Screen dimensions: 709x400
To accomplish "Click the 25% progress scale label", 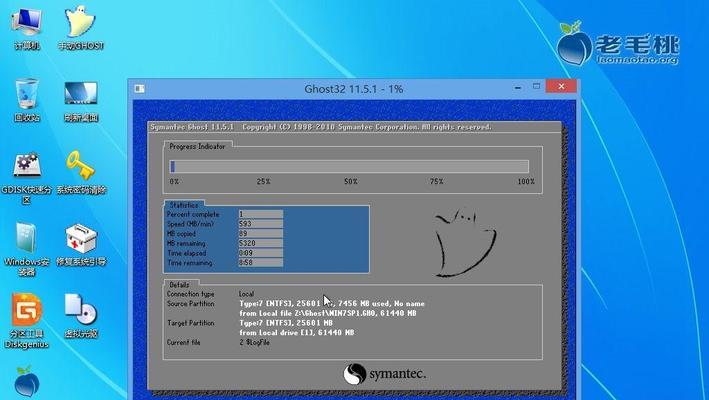I will (x=263, y=181).
